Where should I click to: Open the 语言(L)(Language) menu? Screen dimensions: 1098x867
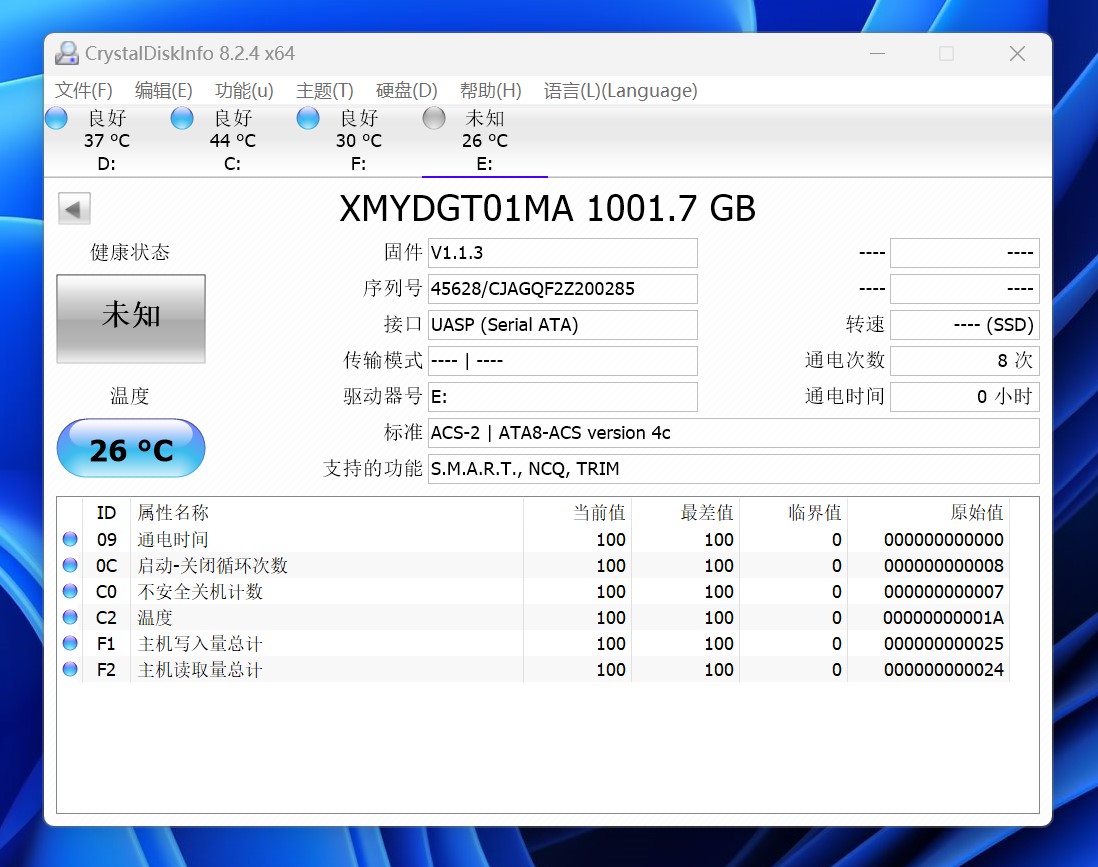[620, 91]
